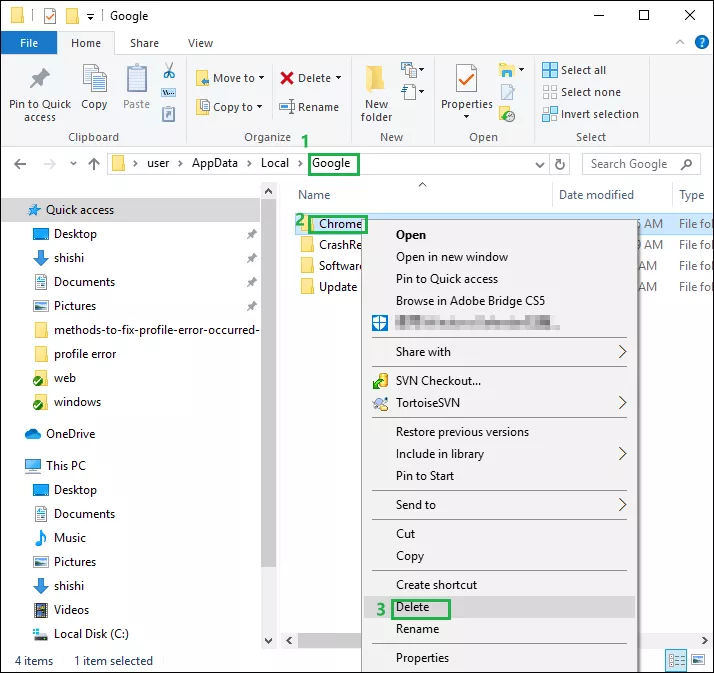The image size is (714, 673).
Task: Click the Pin to Quick access ribbon icon
Action: click(40, 79)
